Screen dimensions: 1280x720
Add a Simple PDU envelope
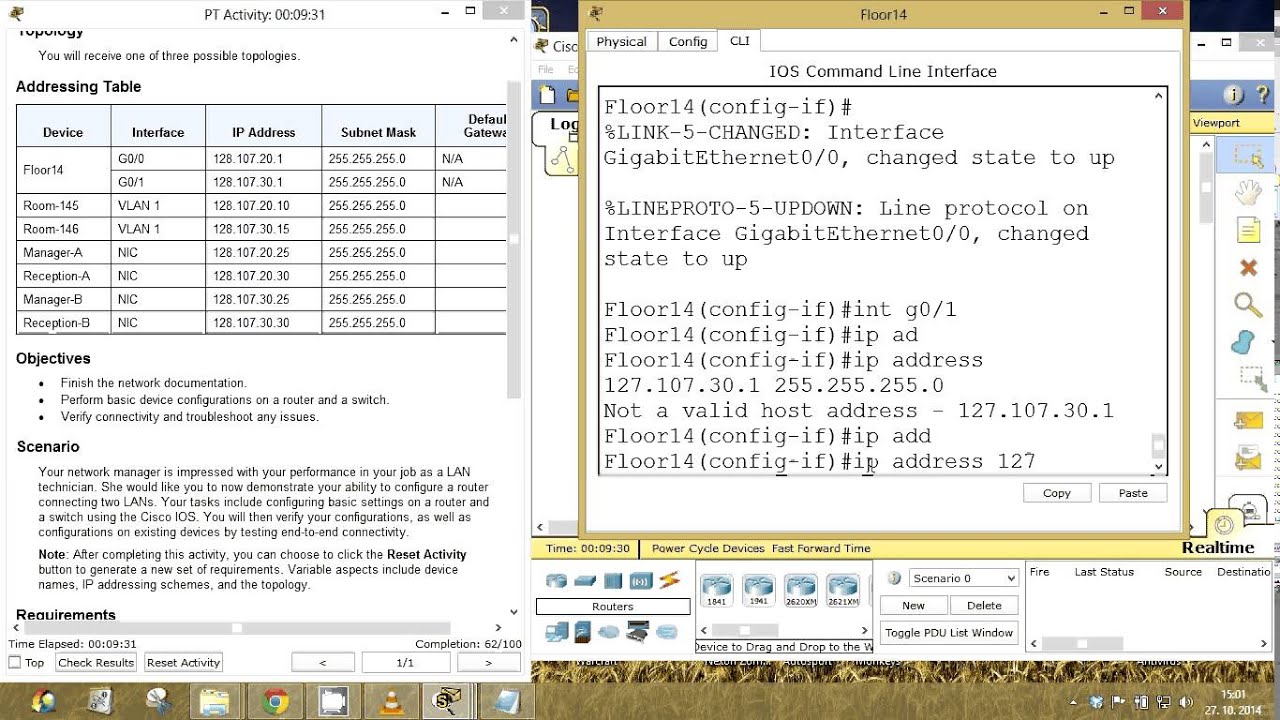(1248, 421)
